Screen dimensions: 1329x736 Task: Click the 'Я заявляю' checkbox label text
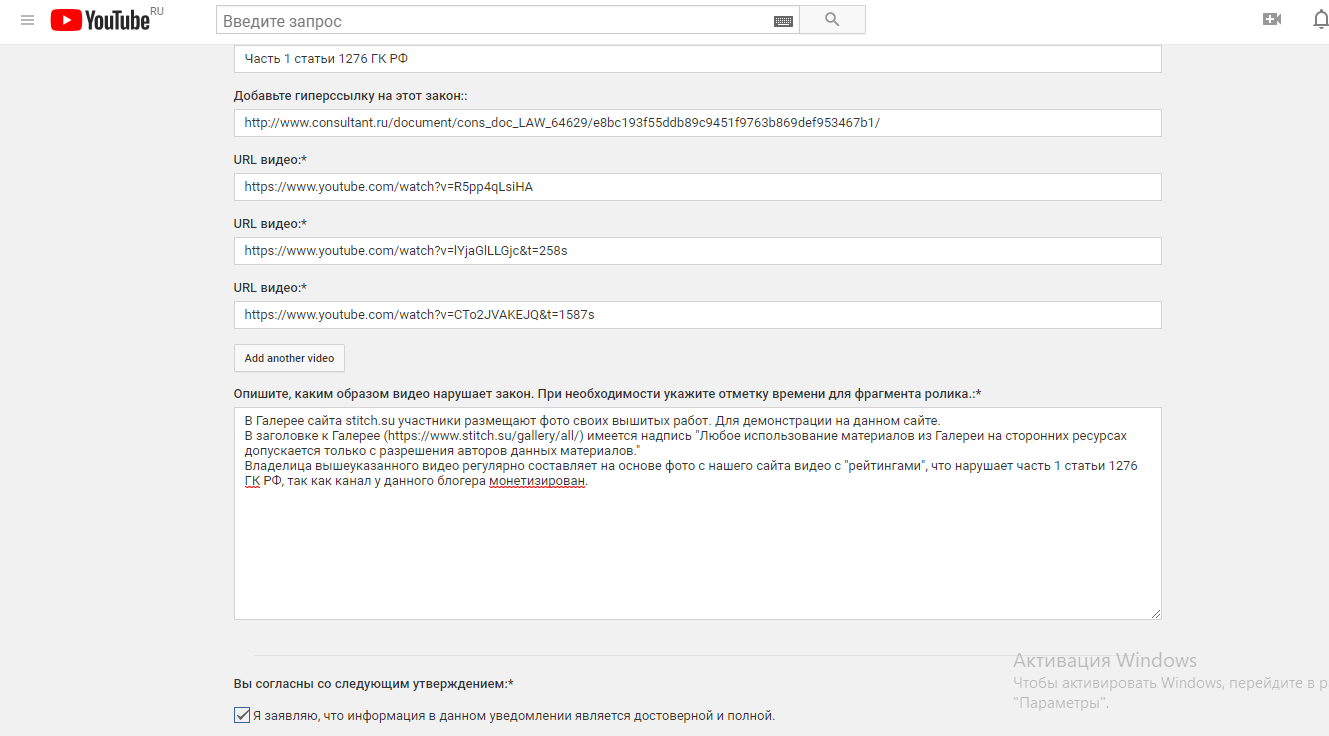pyautogui.click(x=513, y=716)
